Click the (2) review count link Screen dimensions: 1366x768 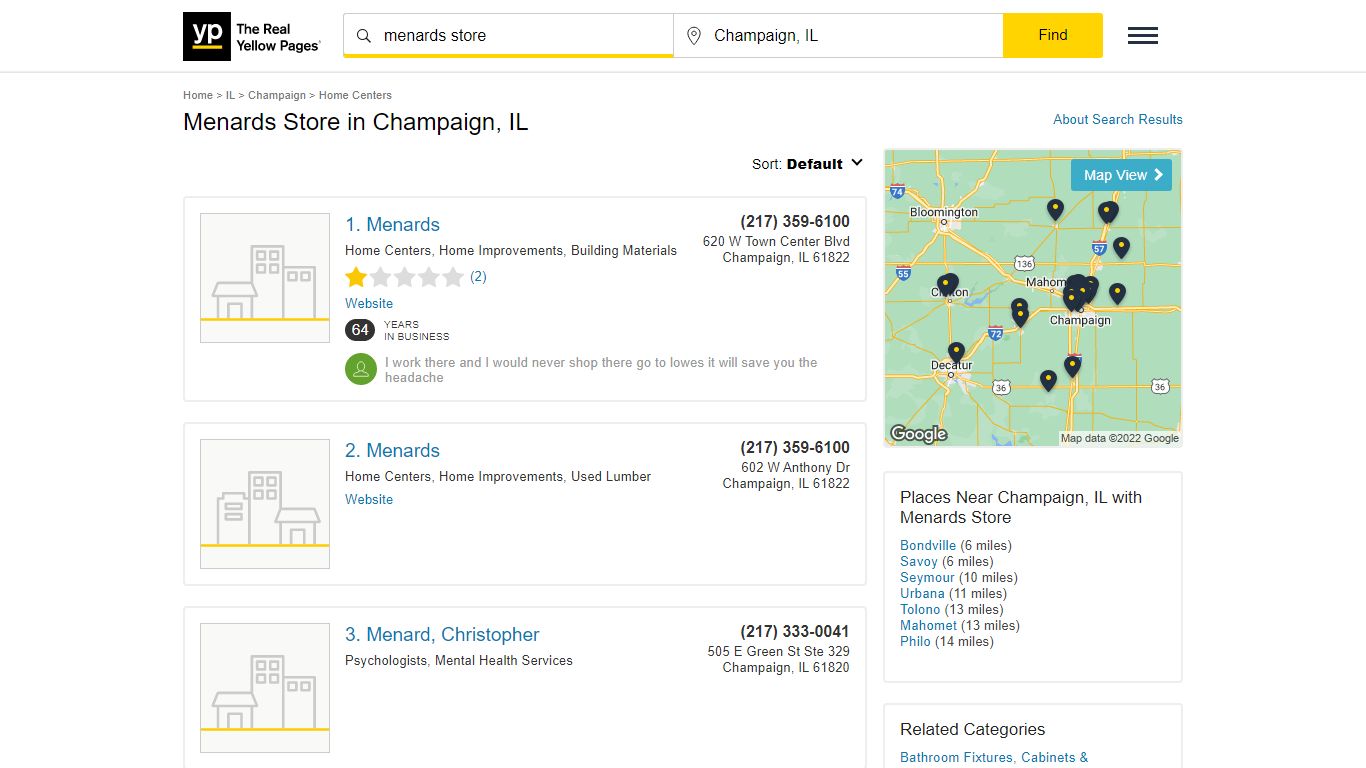(x=478, y=277)
